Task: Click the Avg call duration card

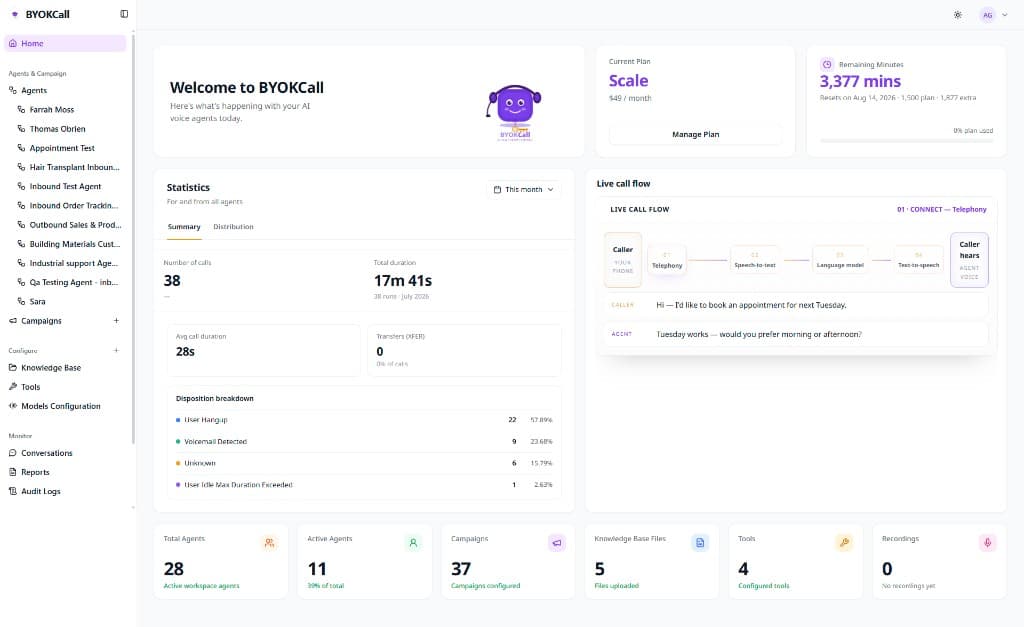Action: [x=264, y=350]
